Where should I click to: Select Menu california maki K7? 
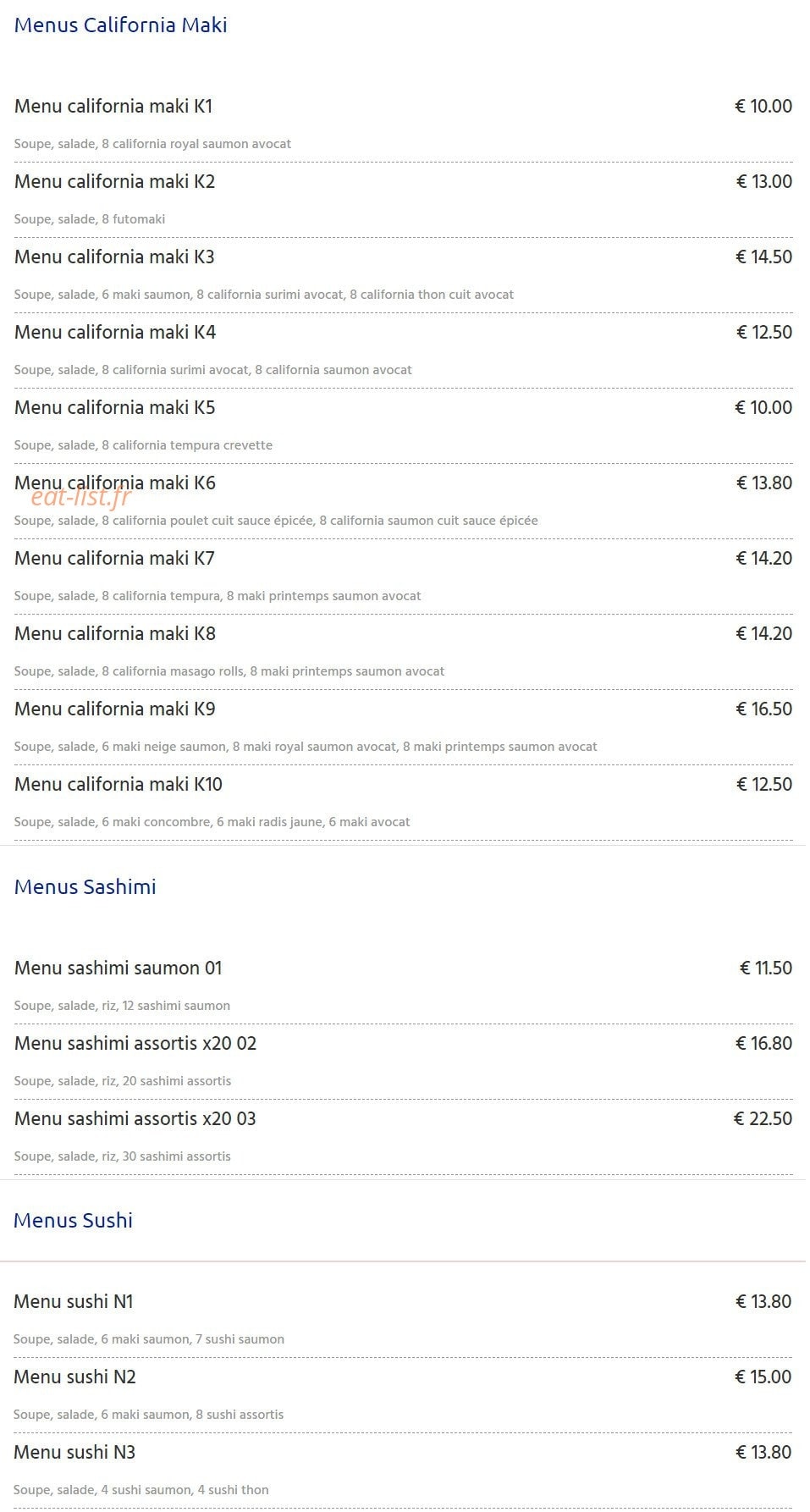(114, 558)
